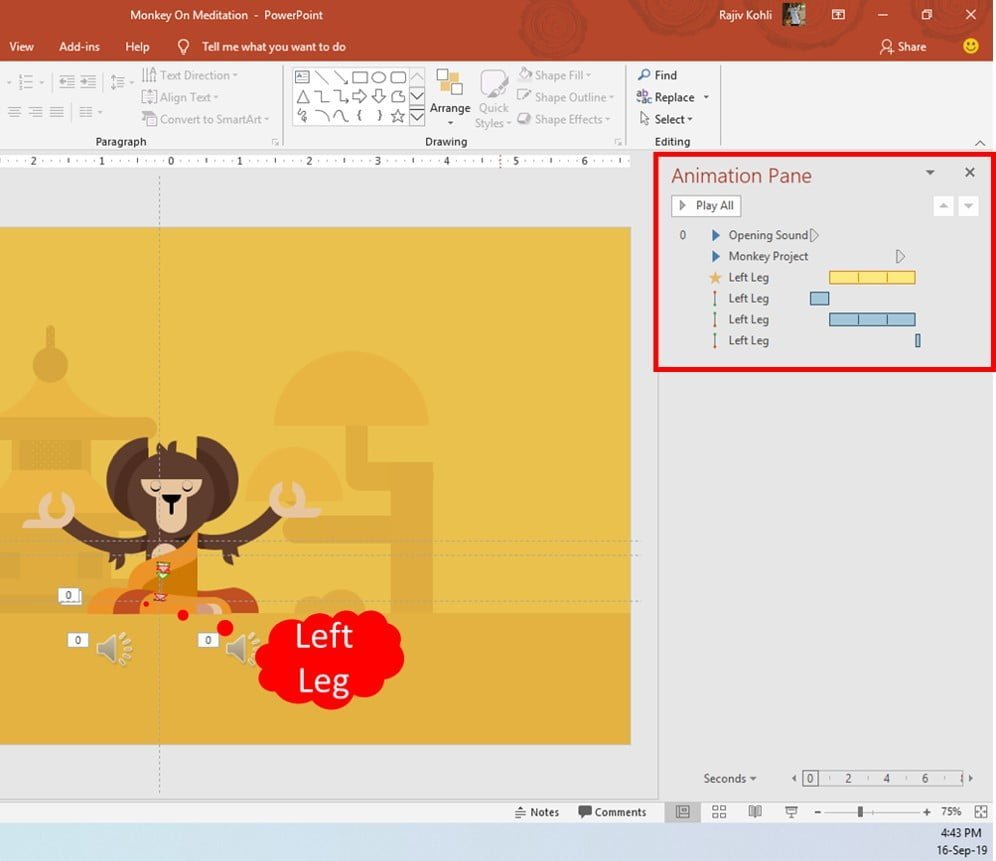Open Replace options arrow

point(706,97)
